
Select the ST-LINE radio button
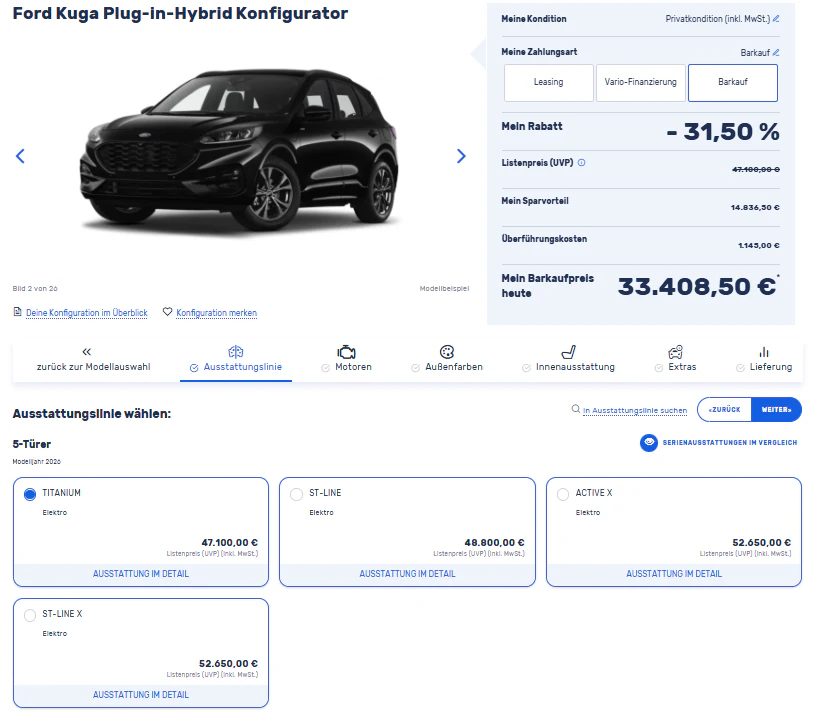click(x=297, y=494)
